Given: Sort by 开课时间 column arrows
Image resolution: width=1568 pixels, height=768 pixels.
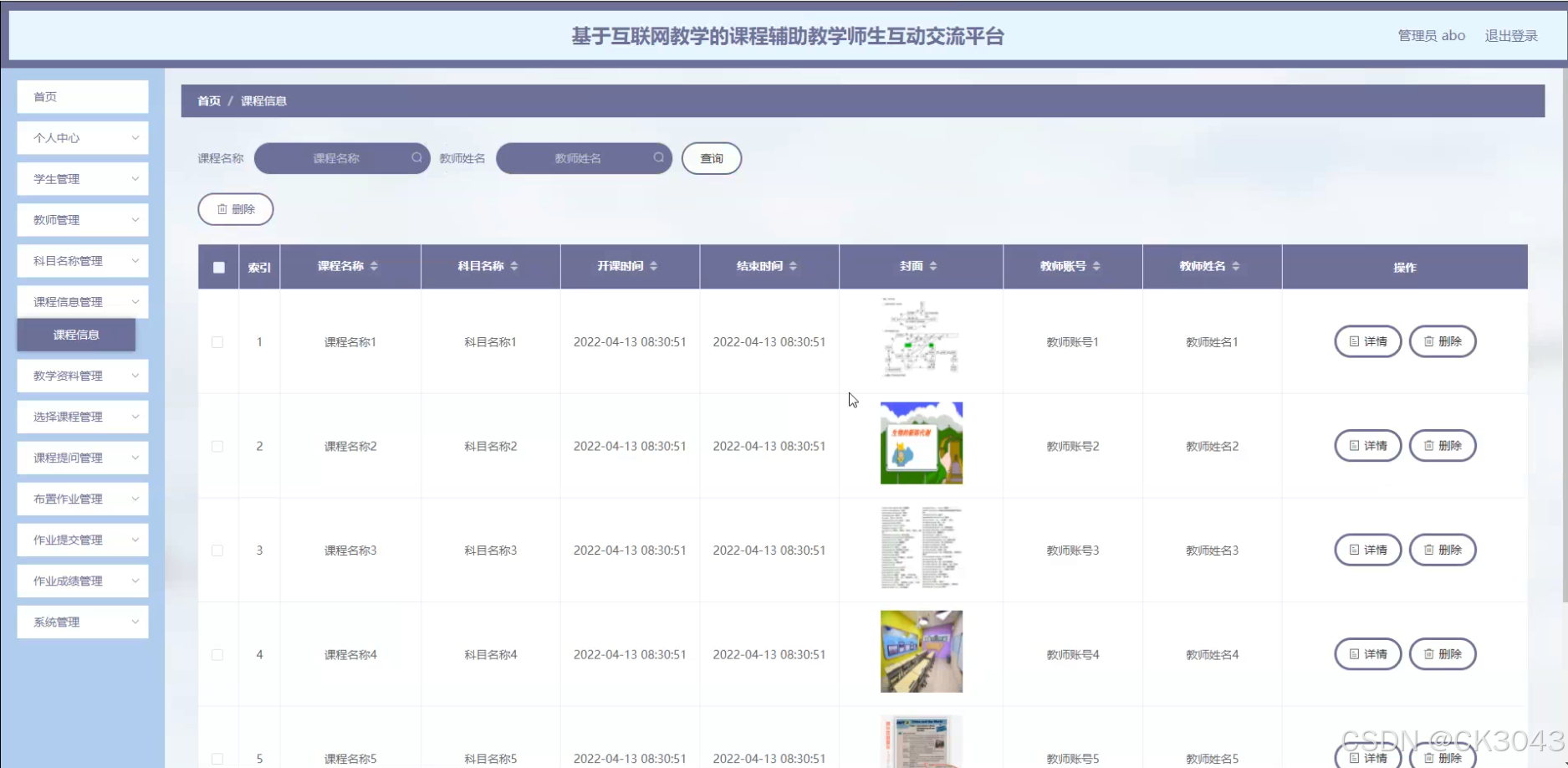Looking at the screenshot, I should (x=653, y=266).
